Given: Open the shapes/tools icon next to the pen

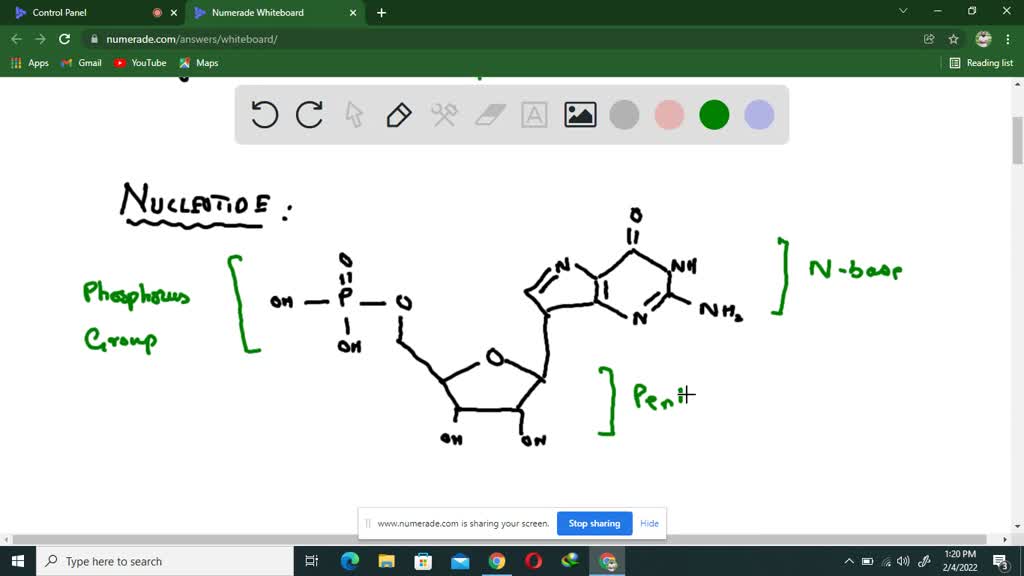Looking at the screenshot, I should point(443,115).
